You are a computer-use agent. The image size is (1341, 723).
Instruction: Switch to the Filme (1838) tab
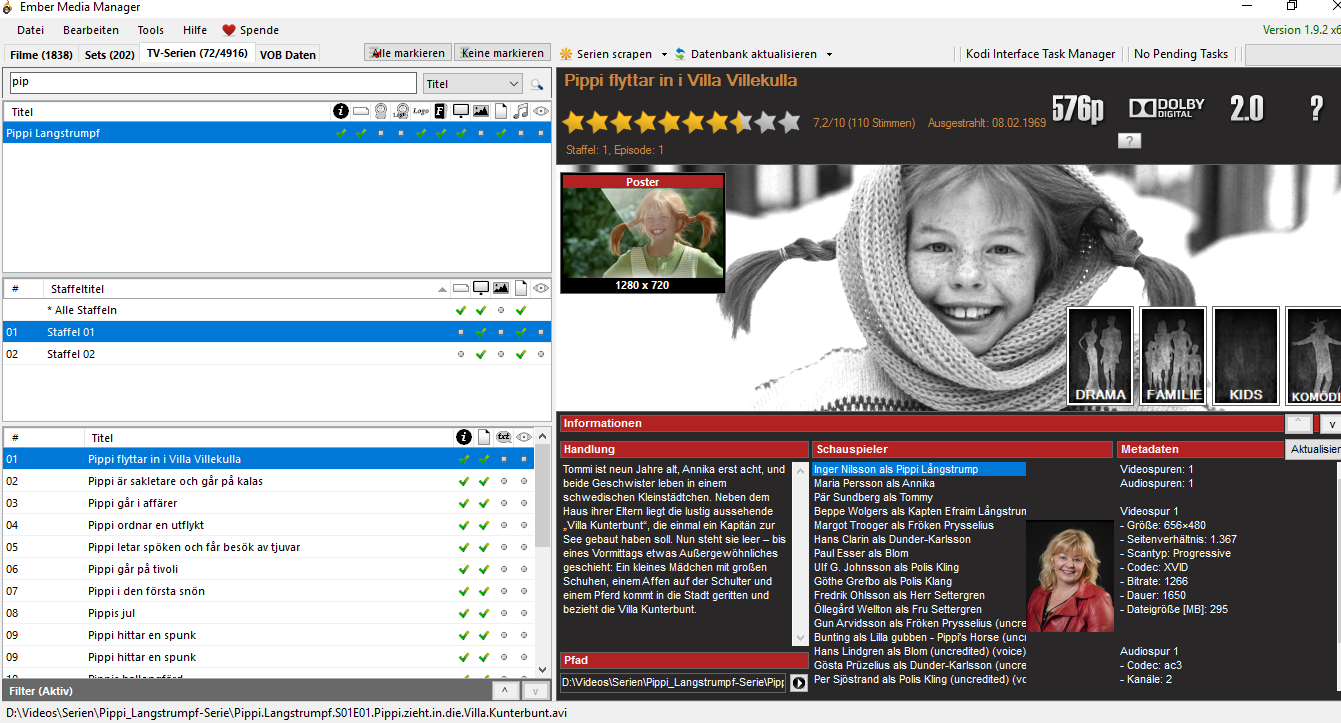tap(41, 55)
